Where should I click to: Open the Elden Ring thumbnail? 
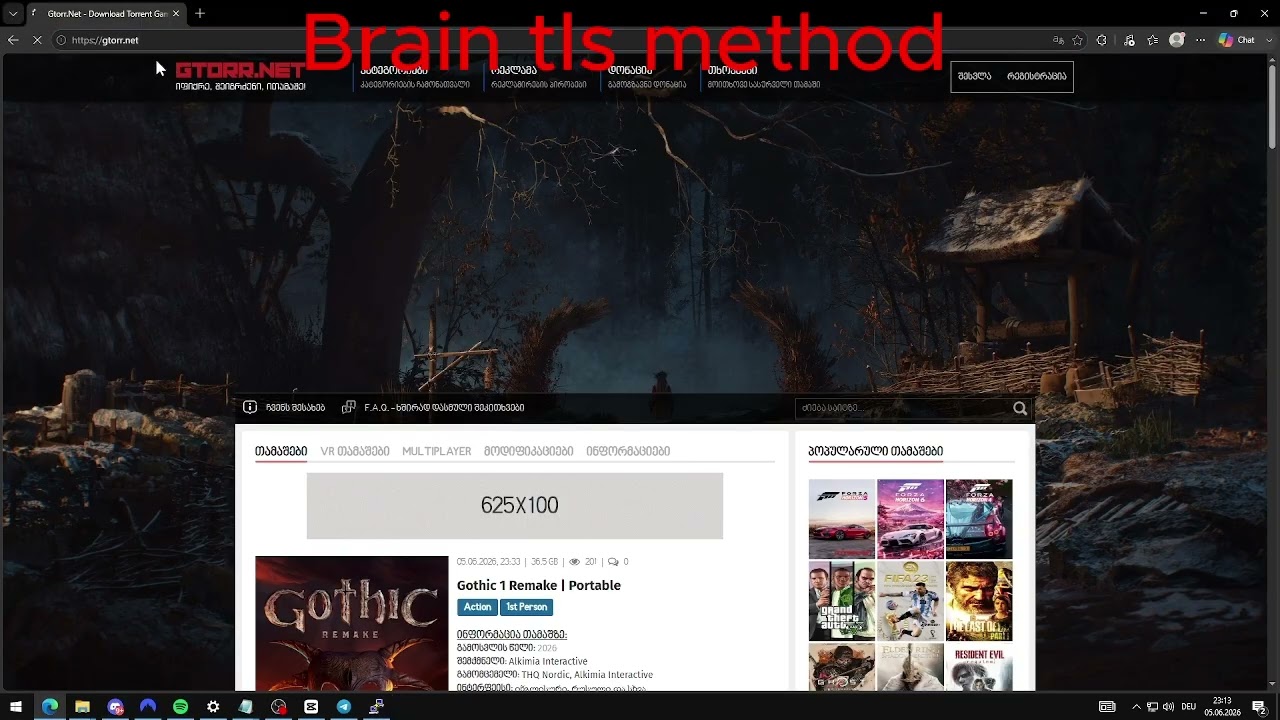point(910,667)
